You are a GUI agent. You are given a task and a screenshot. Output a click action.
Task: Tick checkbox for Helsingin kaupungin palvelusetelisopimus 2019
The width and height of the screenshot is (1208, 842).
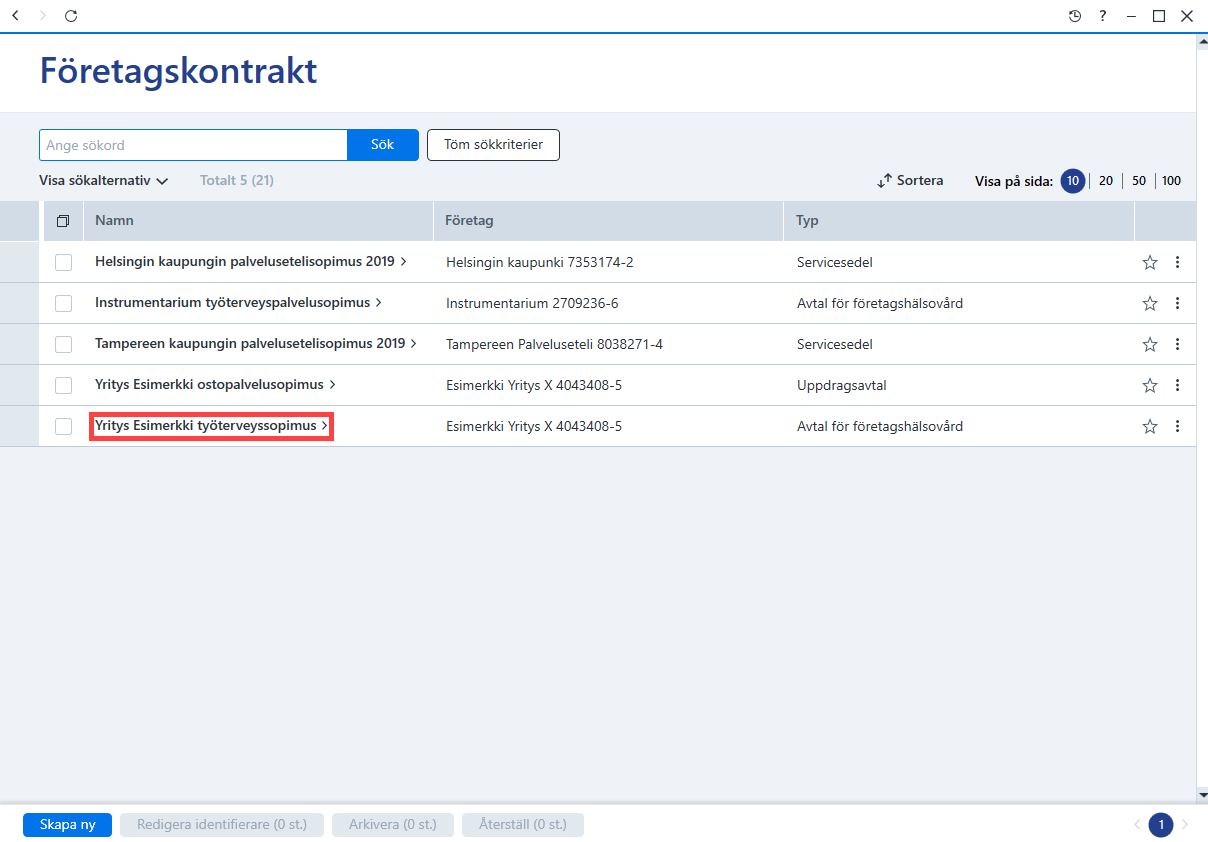63,262
